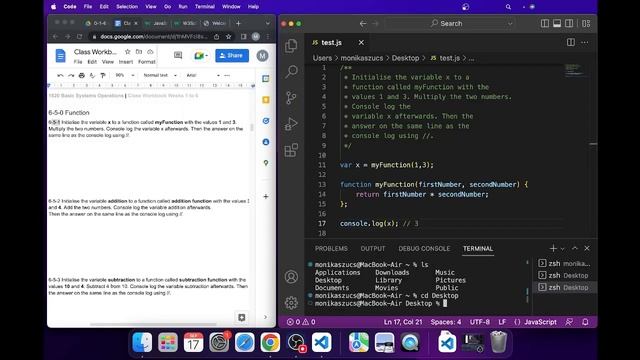Screen dimensions: 640x360
Task: Expand Docs toolbar more options ellipsis
Action: pos(227,76)
